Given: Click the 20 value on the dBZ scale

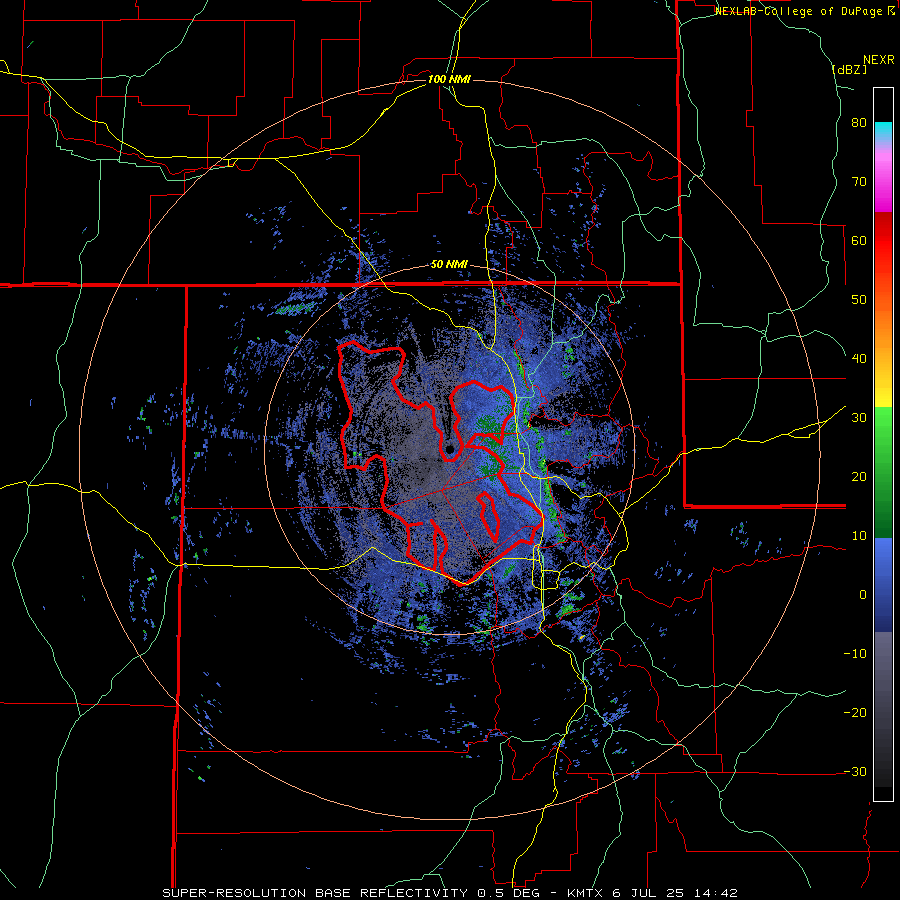Looking at the screenshot, I should coord(859,477).
